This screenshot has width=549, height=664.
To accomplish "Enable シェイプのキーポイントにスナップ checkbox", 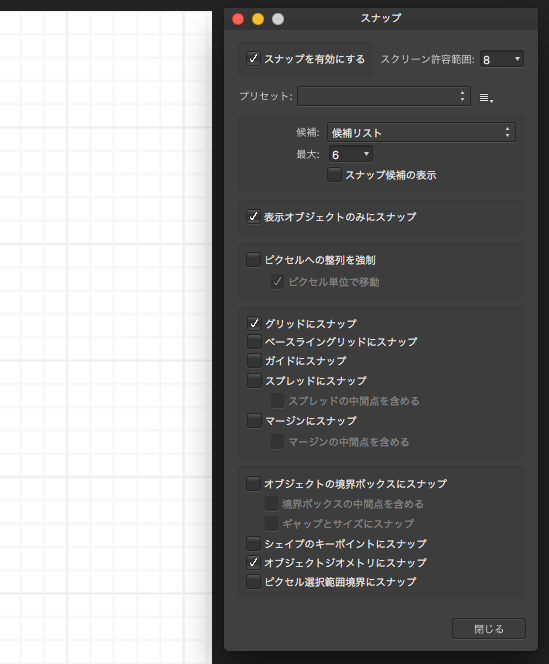I will point(253,543).
